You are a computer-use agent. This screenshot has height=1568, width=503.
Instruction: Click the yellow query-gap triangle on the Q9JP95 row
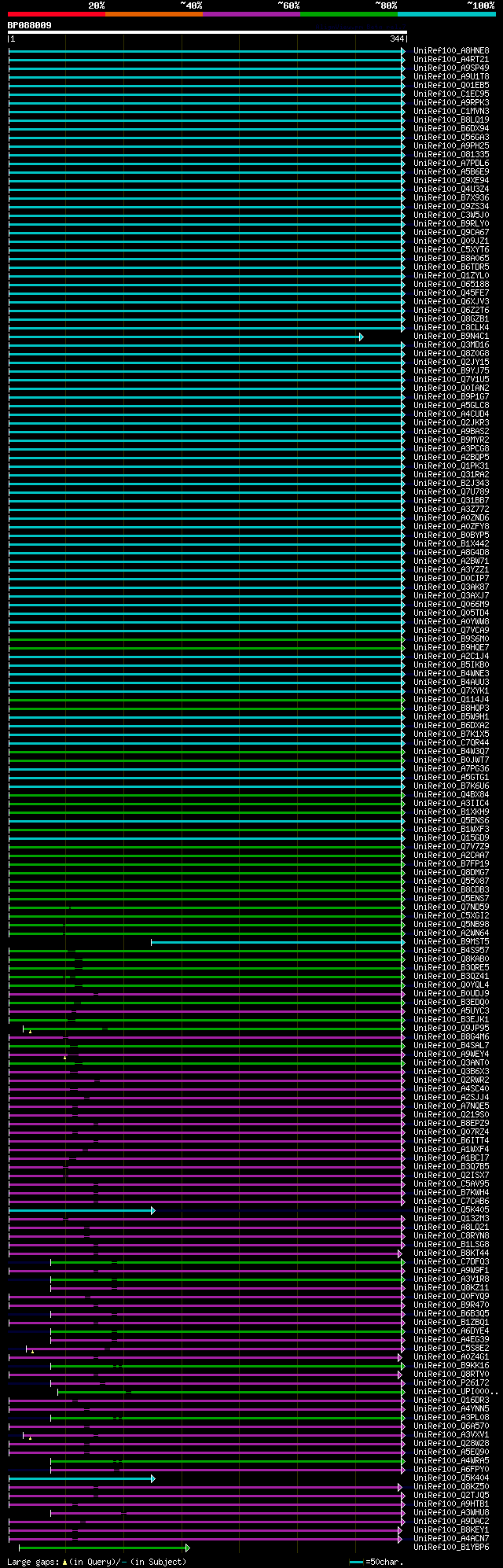30,1031
